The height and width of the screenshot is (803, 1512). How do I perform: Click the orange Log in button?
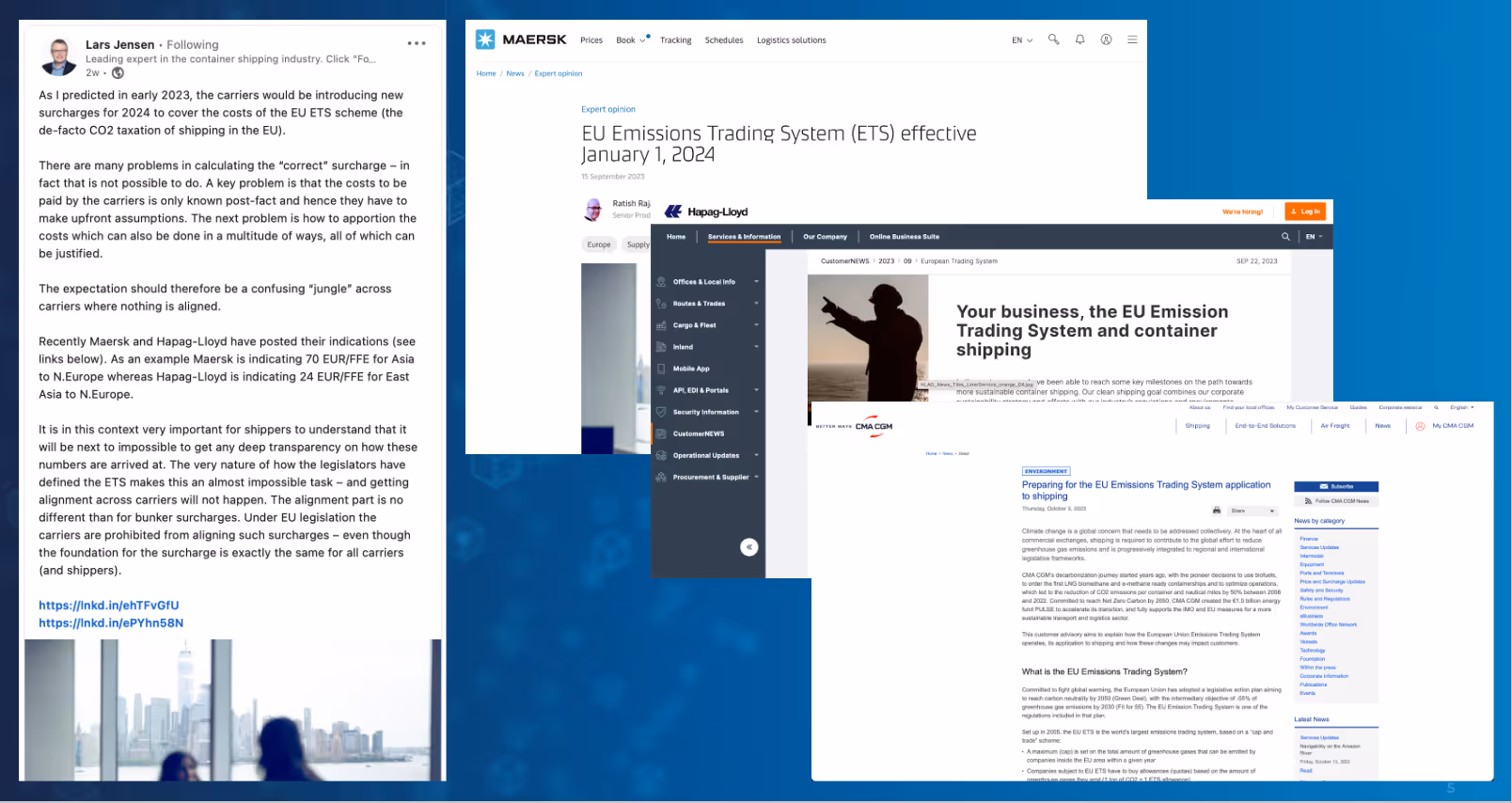pos(1305,212)
